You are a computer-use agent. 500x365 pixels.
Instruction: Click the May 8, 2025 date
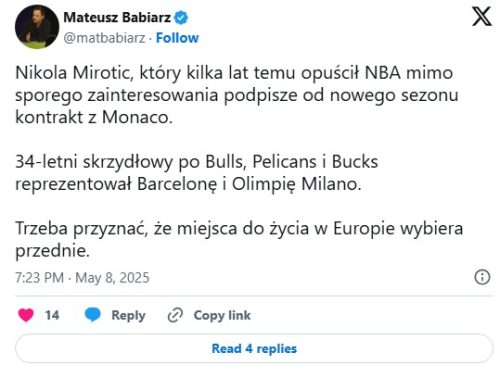pyautogui.click(x=112, y=278)
